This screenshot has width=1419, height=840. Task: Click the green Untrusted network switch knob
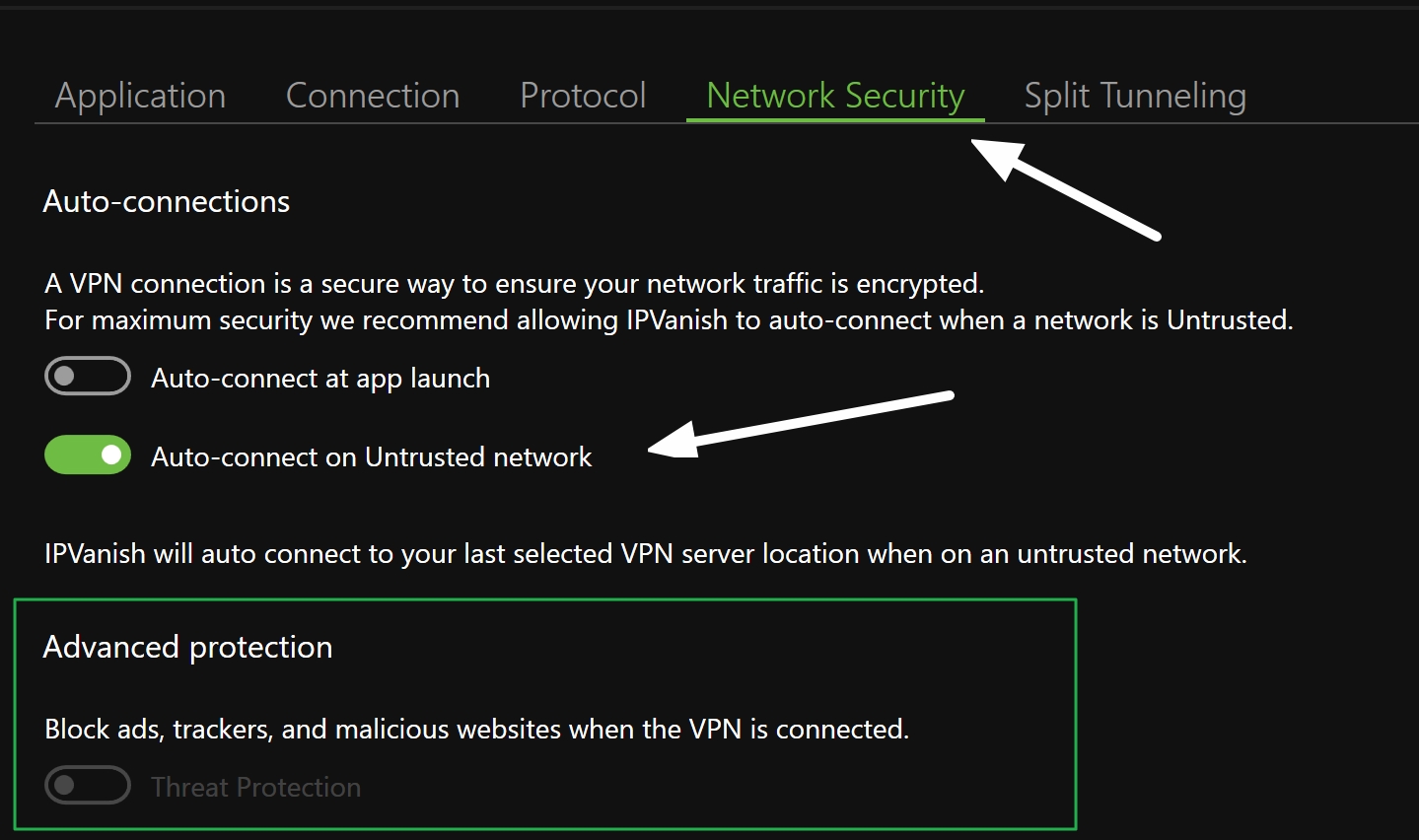[x=109, y=455]
